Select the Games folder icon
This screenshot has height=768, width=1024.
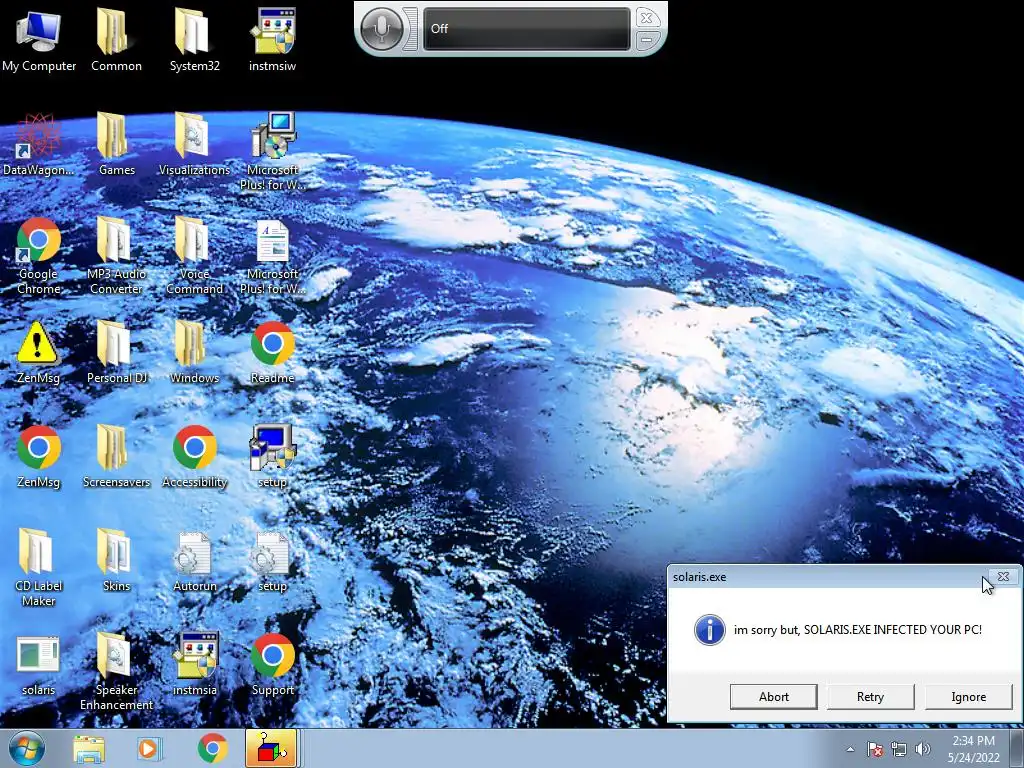[x=116, y=144]
